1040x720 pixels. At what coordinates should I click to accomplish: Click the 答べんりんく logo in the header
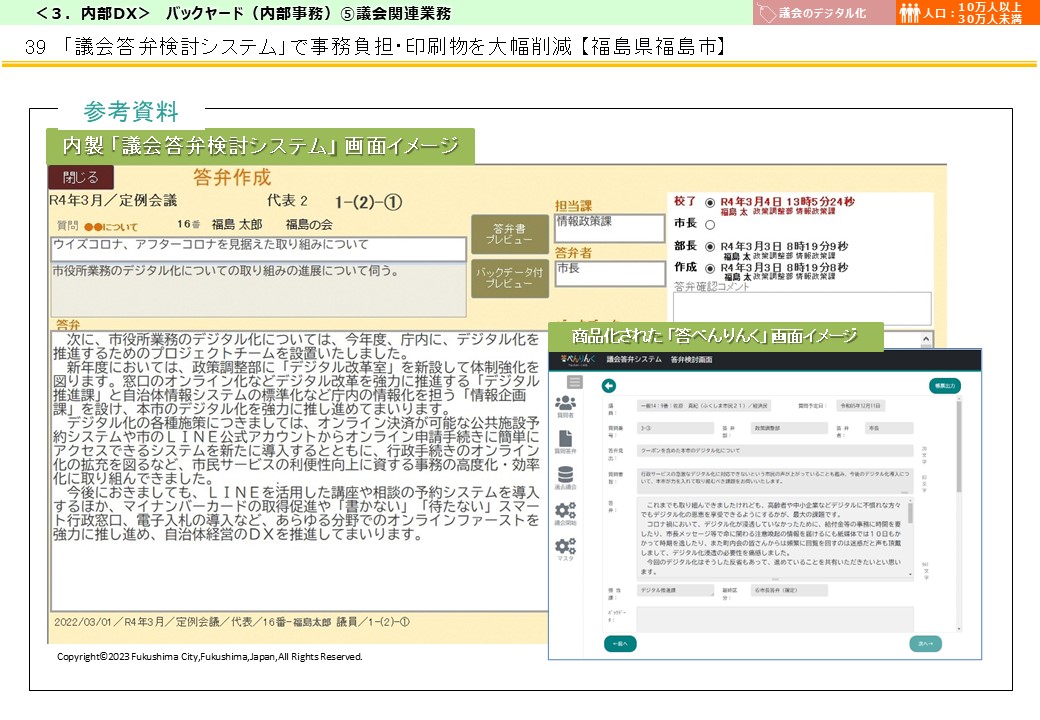pyautogui.click(x=578, y=359)
